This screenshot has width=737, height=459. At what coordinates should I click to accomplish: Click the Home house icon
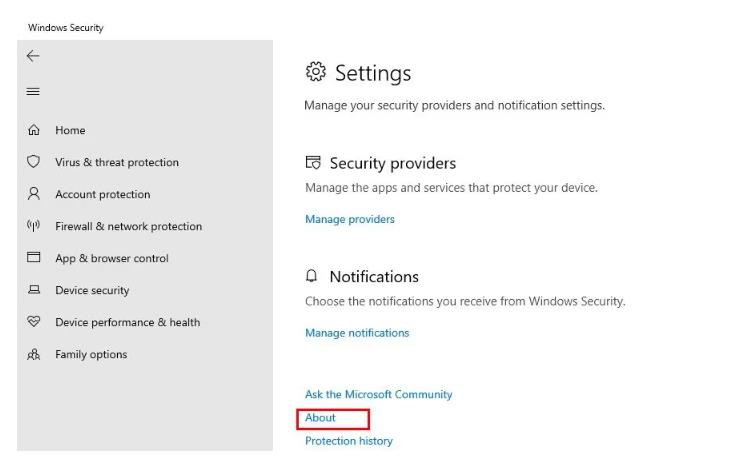(x=33, y=130)
